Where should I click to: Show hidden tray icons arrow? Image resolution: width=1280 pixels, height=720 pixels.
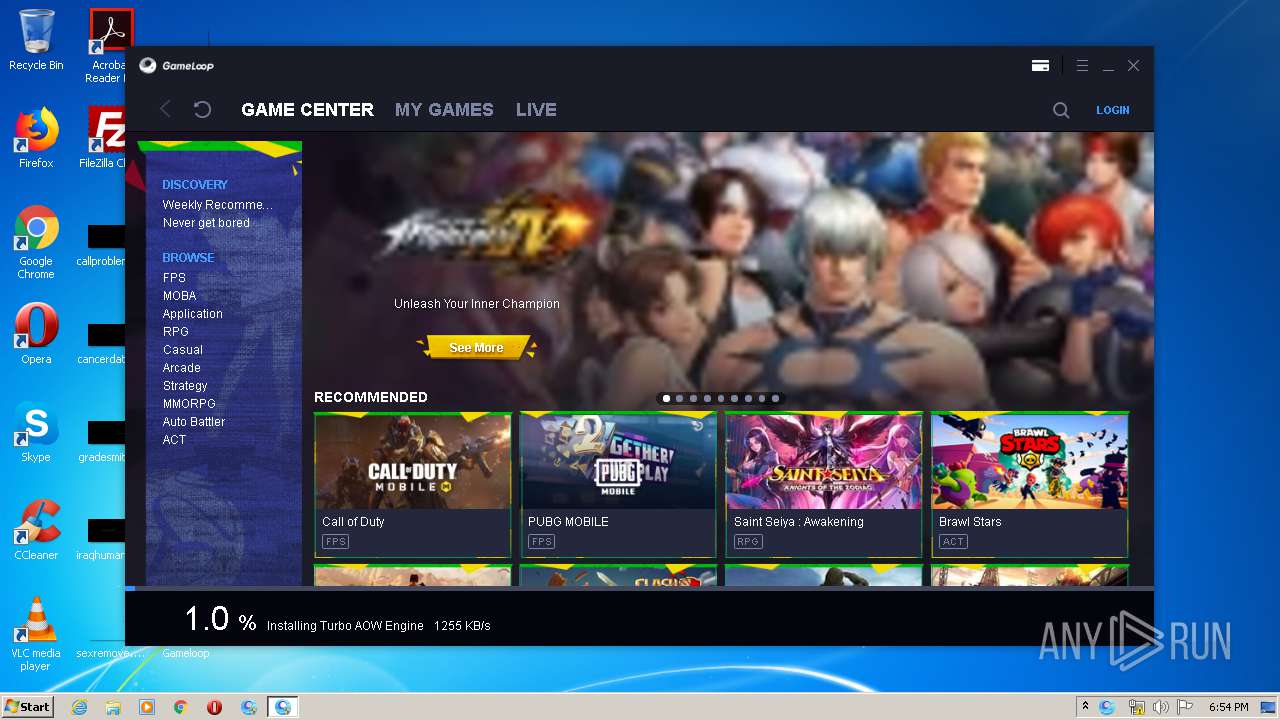(1085, 707)
